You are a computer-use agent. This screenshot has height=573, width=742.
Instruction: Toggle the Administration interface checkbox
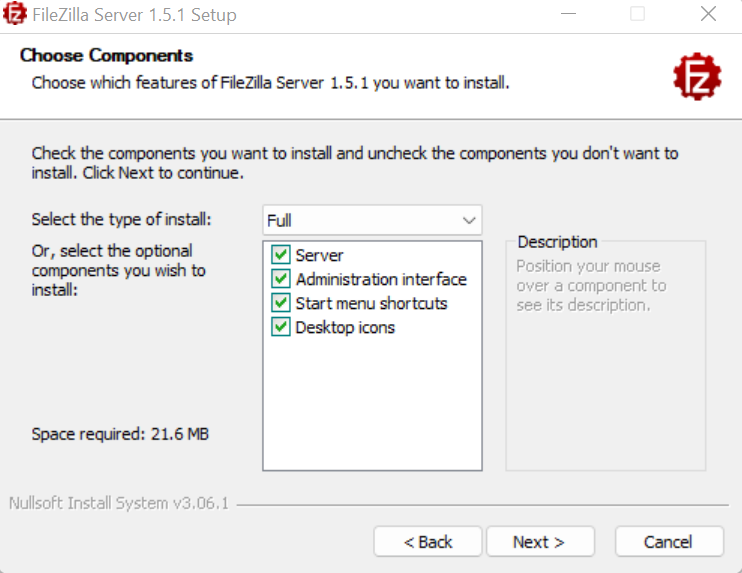click(281, 279)
